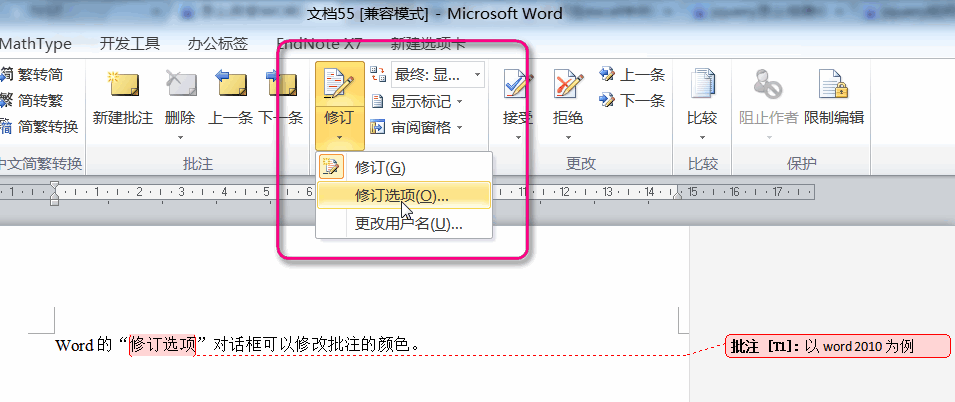
Task: Open the 新建选项卡 tab
Action: pos(428,43)
